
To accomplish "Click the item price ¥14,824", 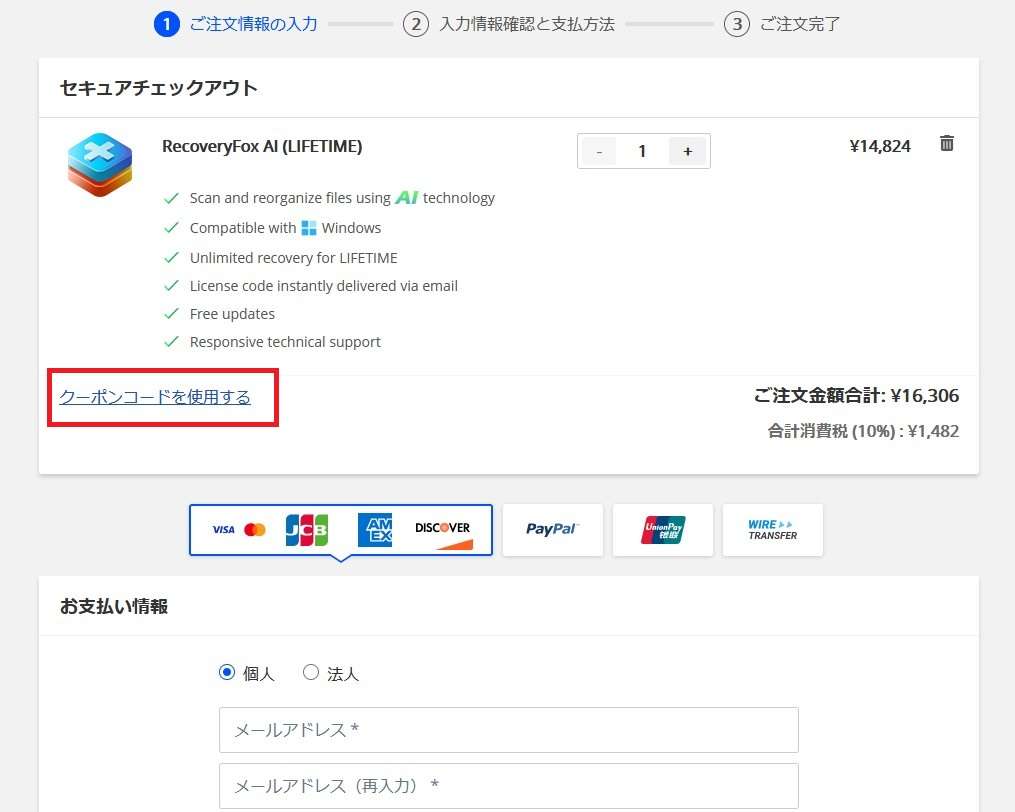I will [x=880, y=146].
